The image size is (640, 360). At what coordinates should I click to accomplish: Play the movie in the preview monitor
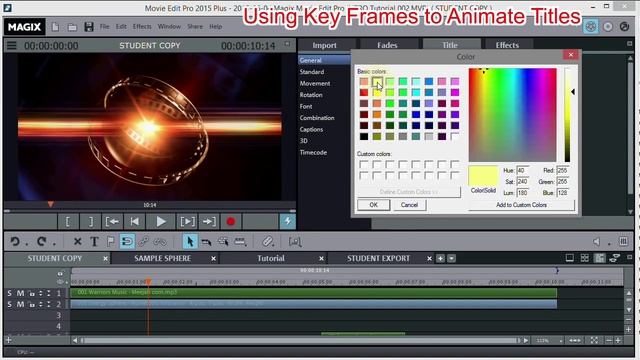tap(160, 222)
